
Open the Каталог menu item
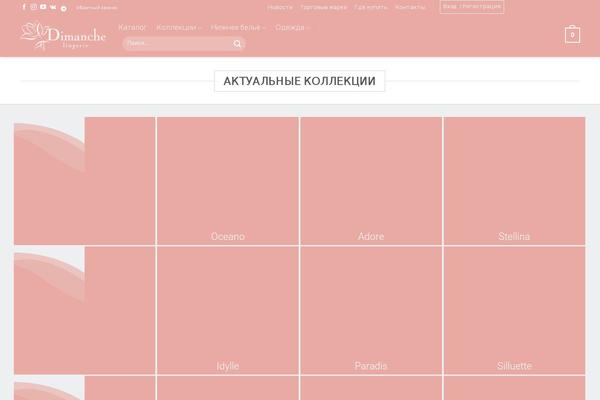[132, 28]
